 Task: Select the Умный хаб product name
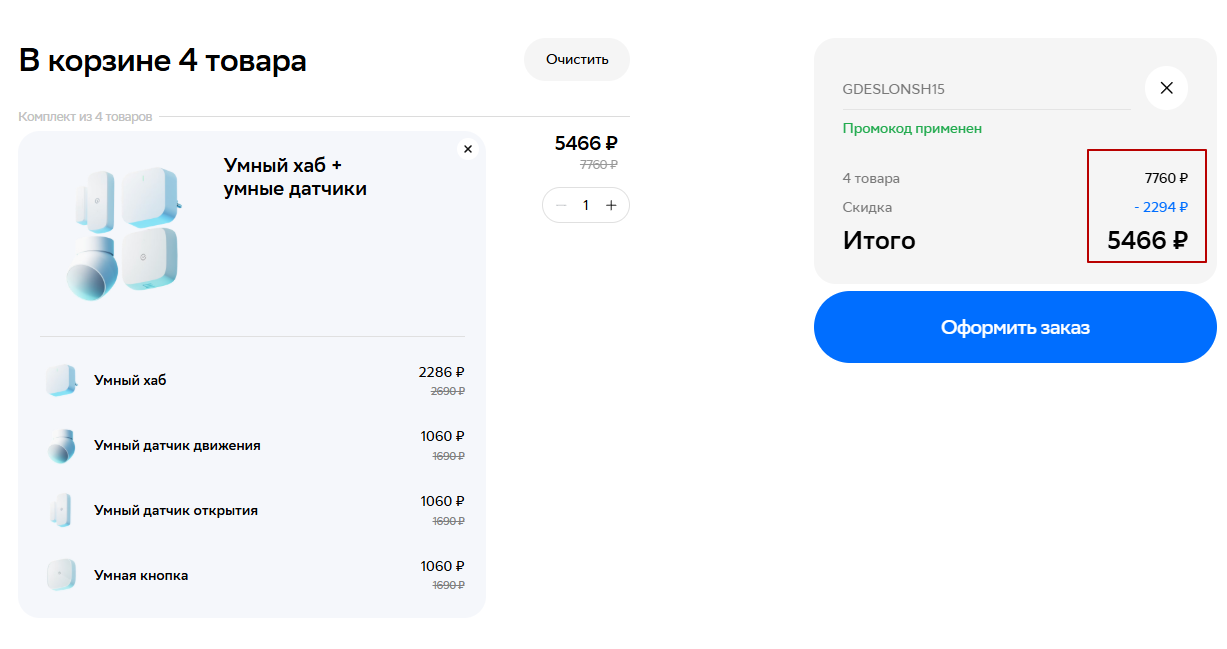[x=130, y=381]
